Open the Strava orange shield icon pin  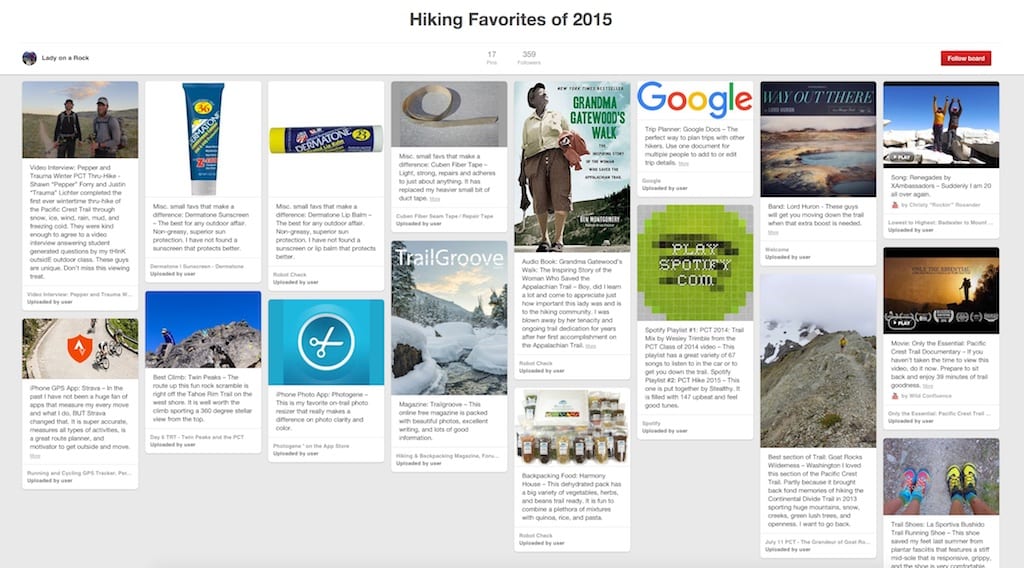[80, 349]
